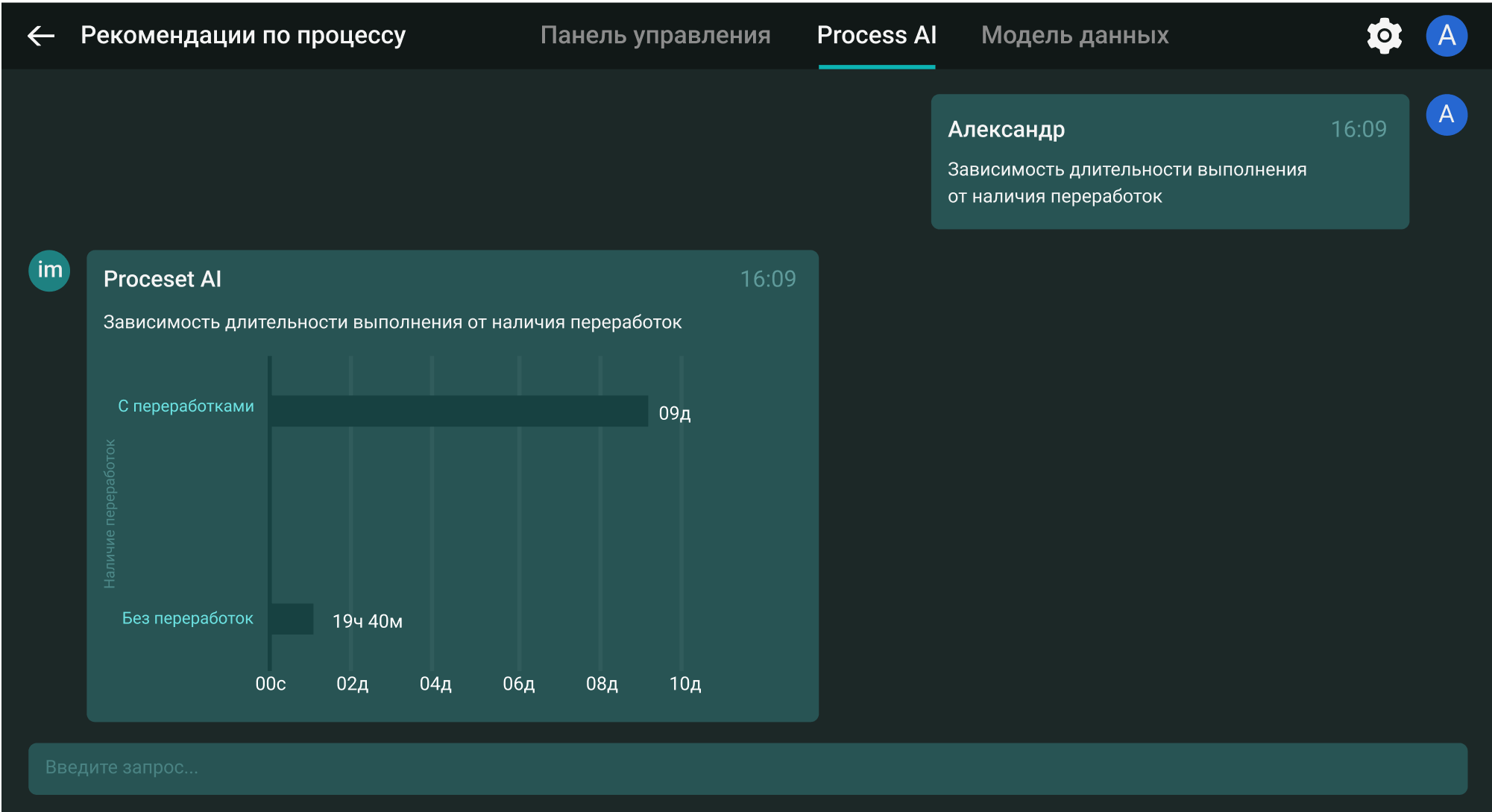
Task: Open the user profile avatar in the header
Action: pyautogui.click(x=1447, y=36)
